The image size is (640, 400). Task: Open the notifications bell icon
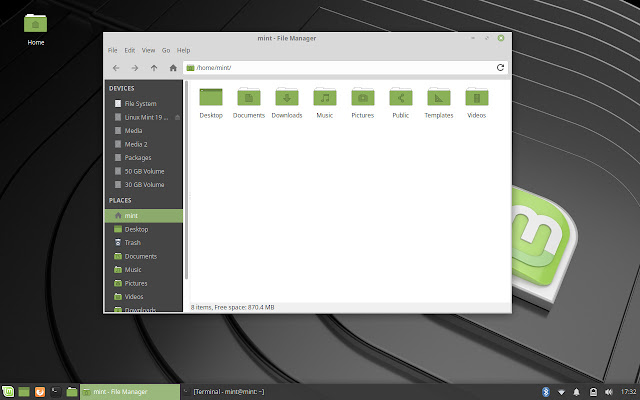point(576,392)
